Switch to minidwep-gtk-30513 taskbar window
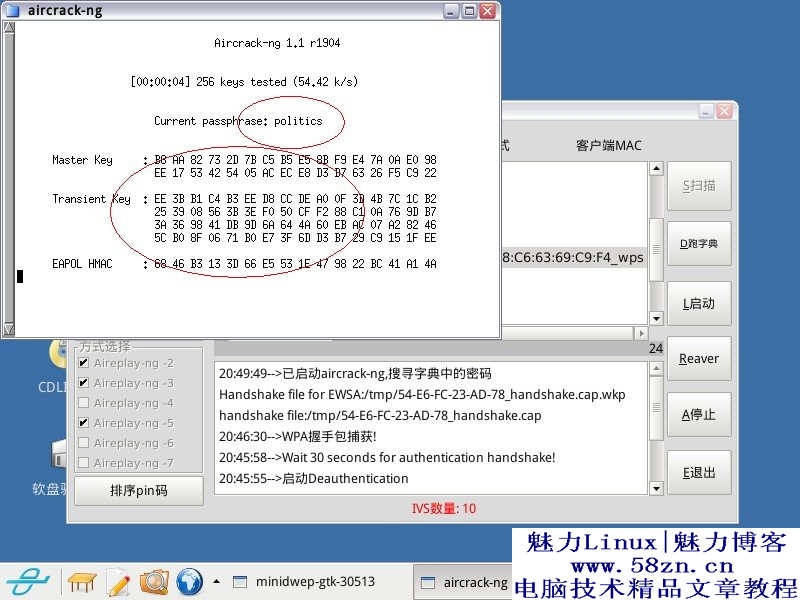The image size is (800, 600). pos(304,582)
